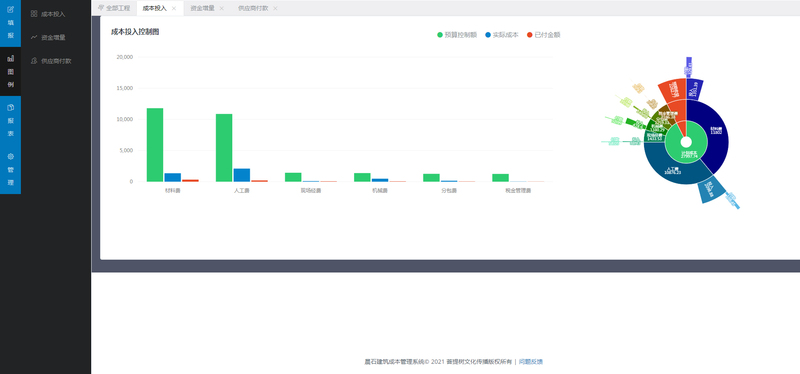The image size is (800, 374).
Task: Select the orange-red sunburst wedge
Action: [x=673, y=91]
